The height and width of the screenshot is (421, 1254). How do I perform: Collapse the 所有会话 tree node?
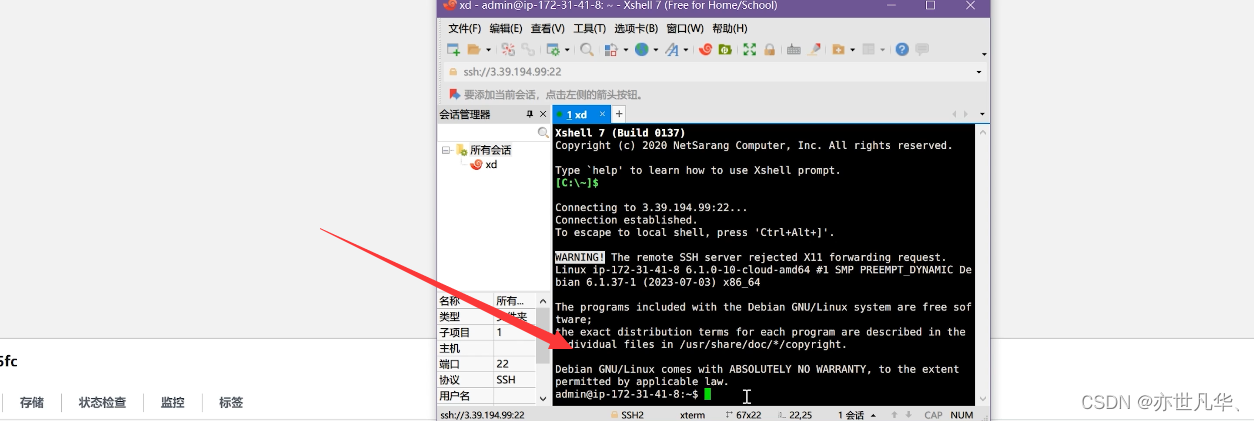(447, 150)
